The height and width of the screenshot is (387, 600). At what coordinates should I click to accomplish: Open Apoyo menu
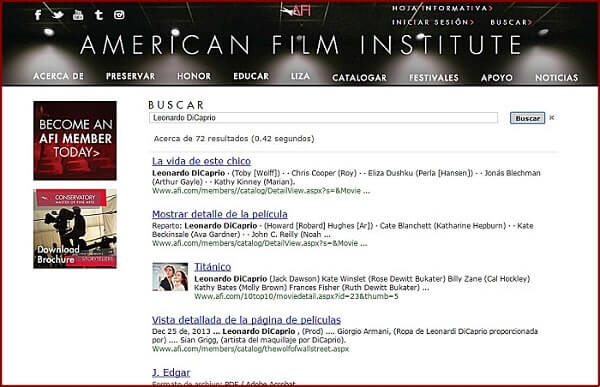pos(497,78)
